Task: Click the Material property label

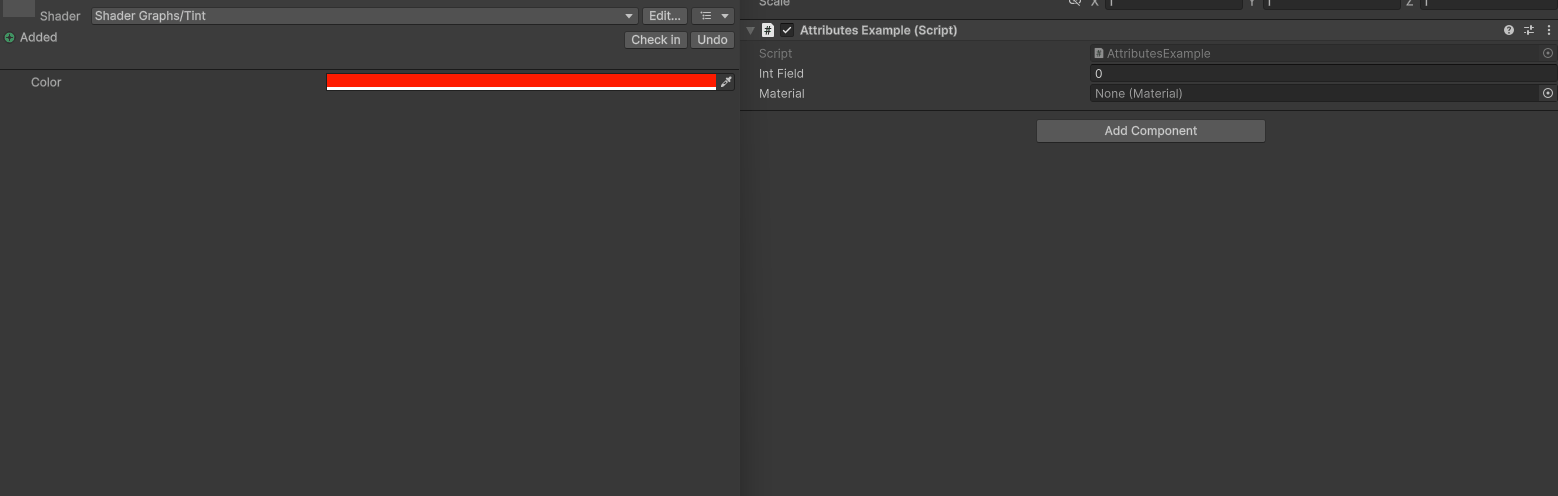Action: click(x=782, y=93)
